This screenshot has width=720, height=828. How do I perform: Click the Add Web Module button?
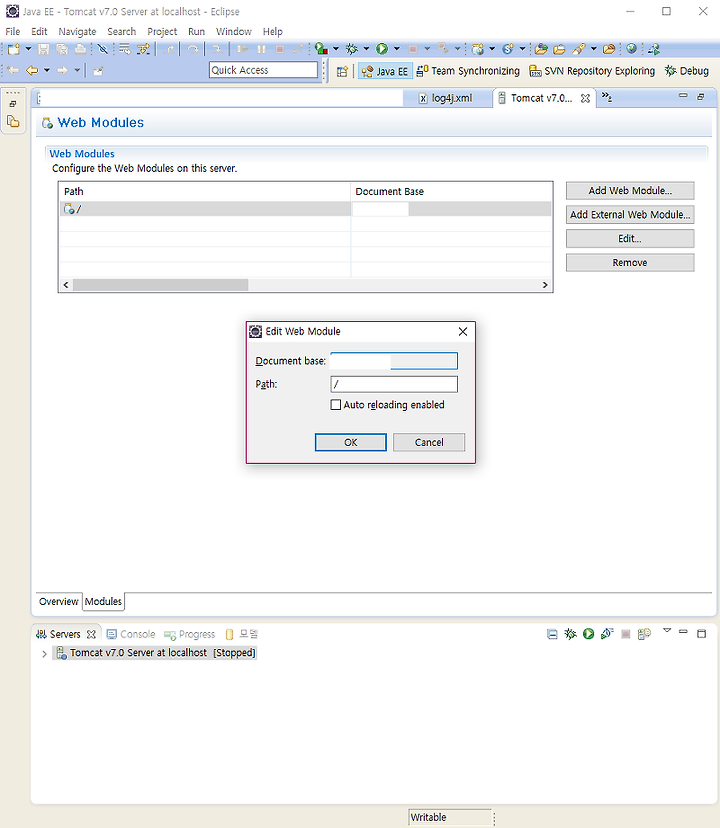[x=630, y=191]
